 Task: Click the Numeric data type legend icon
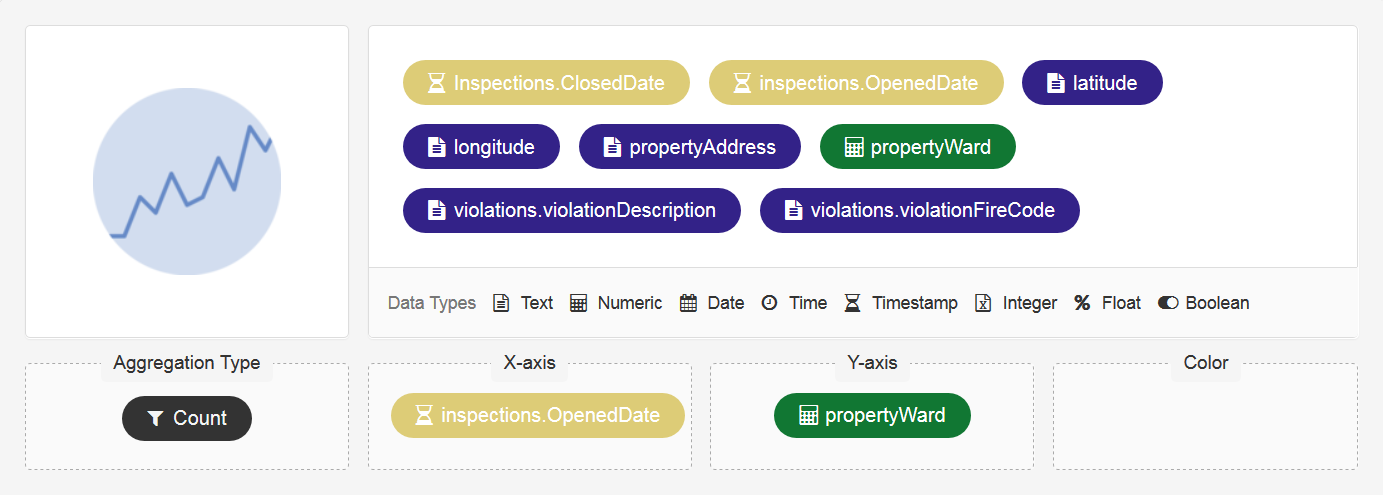pos(578,303)
